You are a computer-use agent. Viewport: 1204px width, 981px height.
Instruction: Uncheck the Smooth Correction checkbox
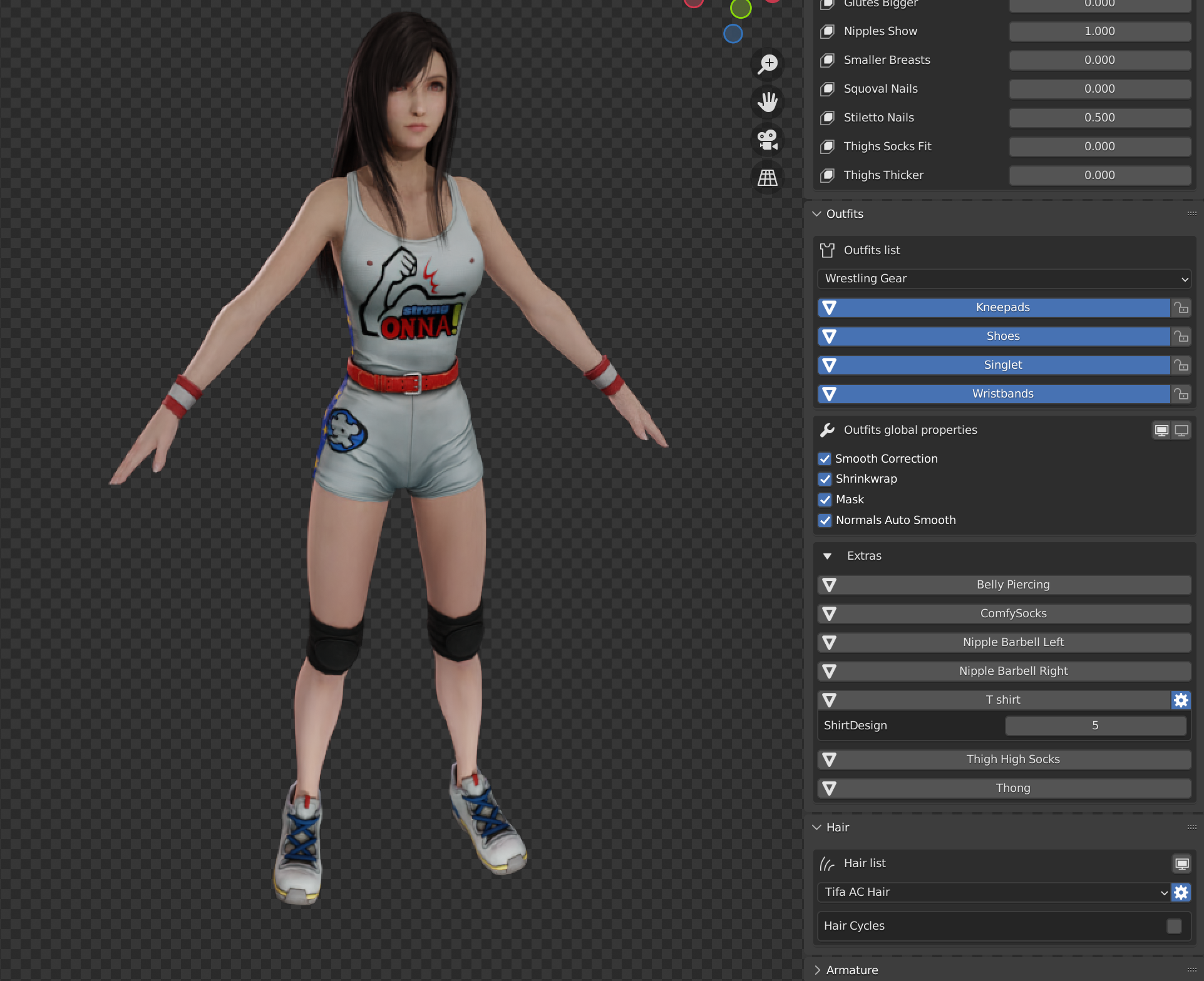pyautogui.click(x=825, y=459)
